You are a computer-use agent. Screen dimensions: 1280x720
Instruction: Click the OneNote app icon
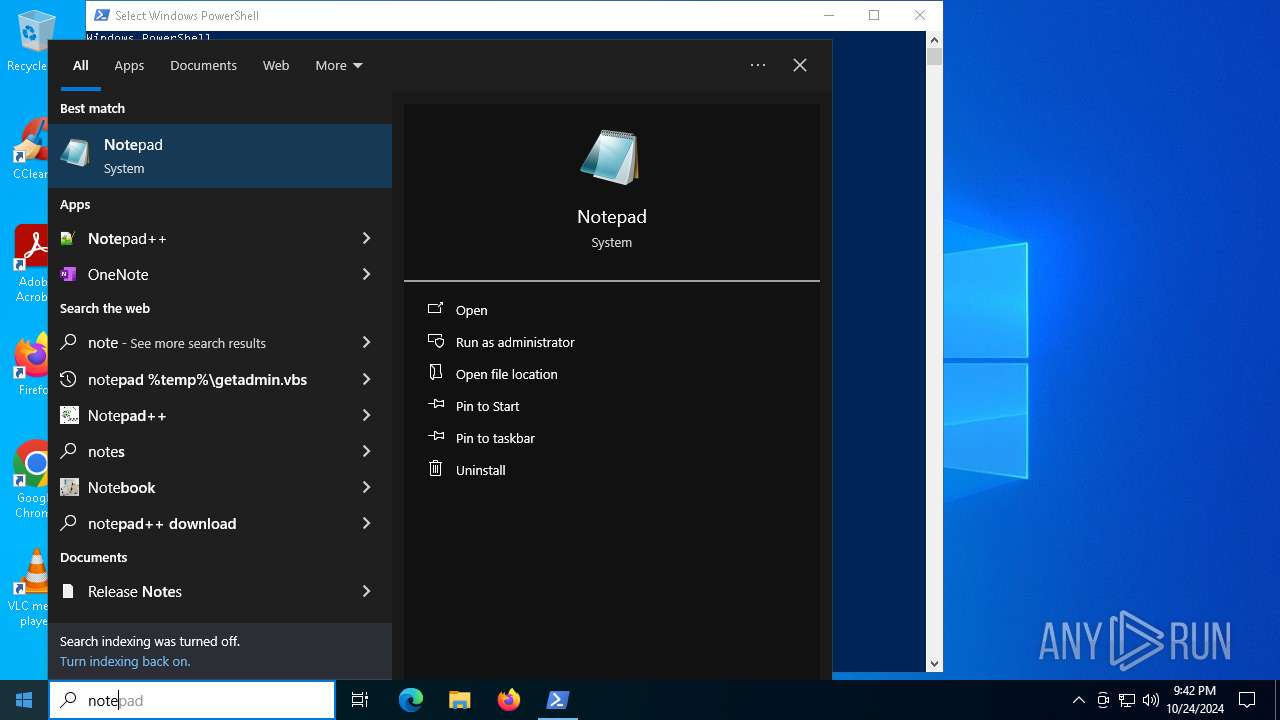(68, 274)
